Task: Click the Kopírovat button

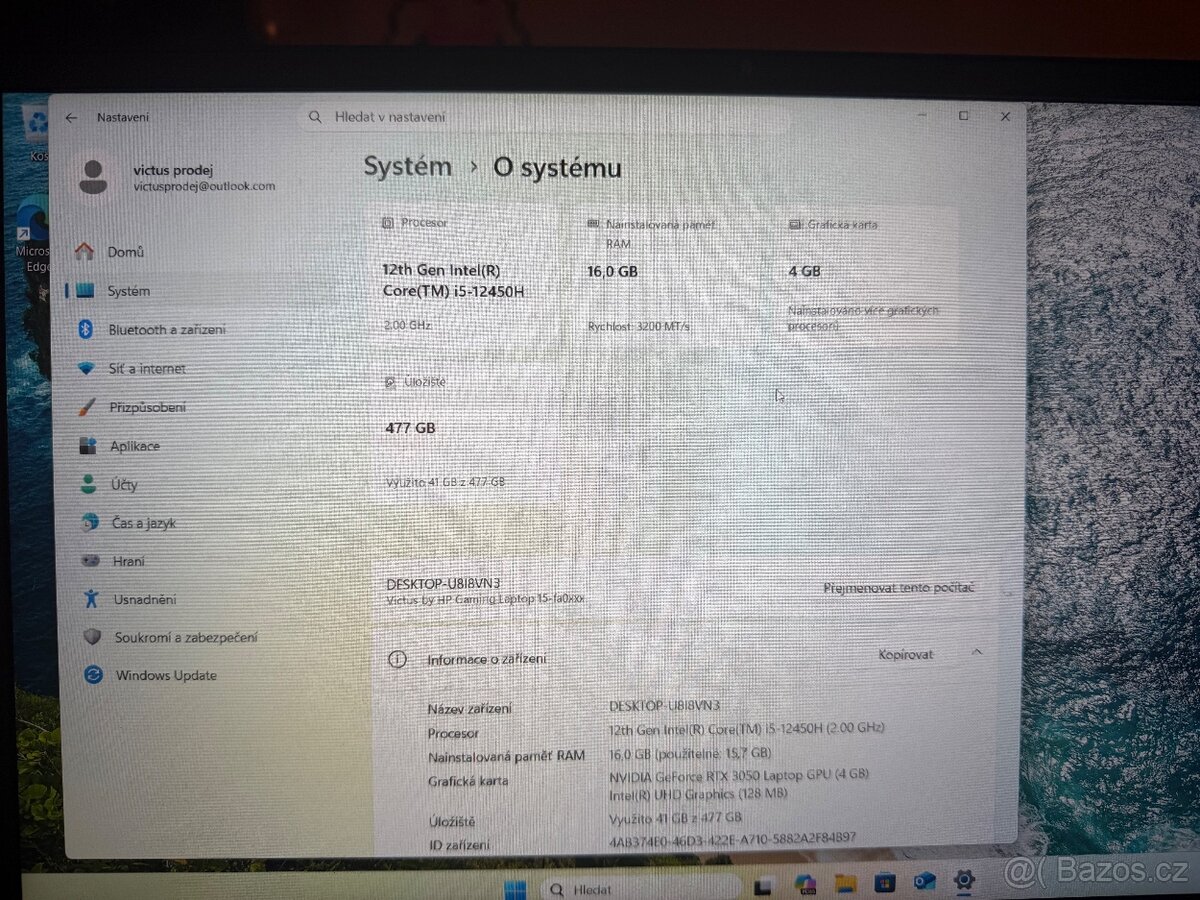Action: 906,654
